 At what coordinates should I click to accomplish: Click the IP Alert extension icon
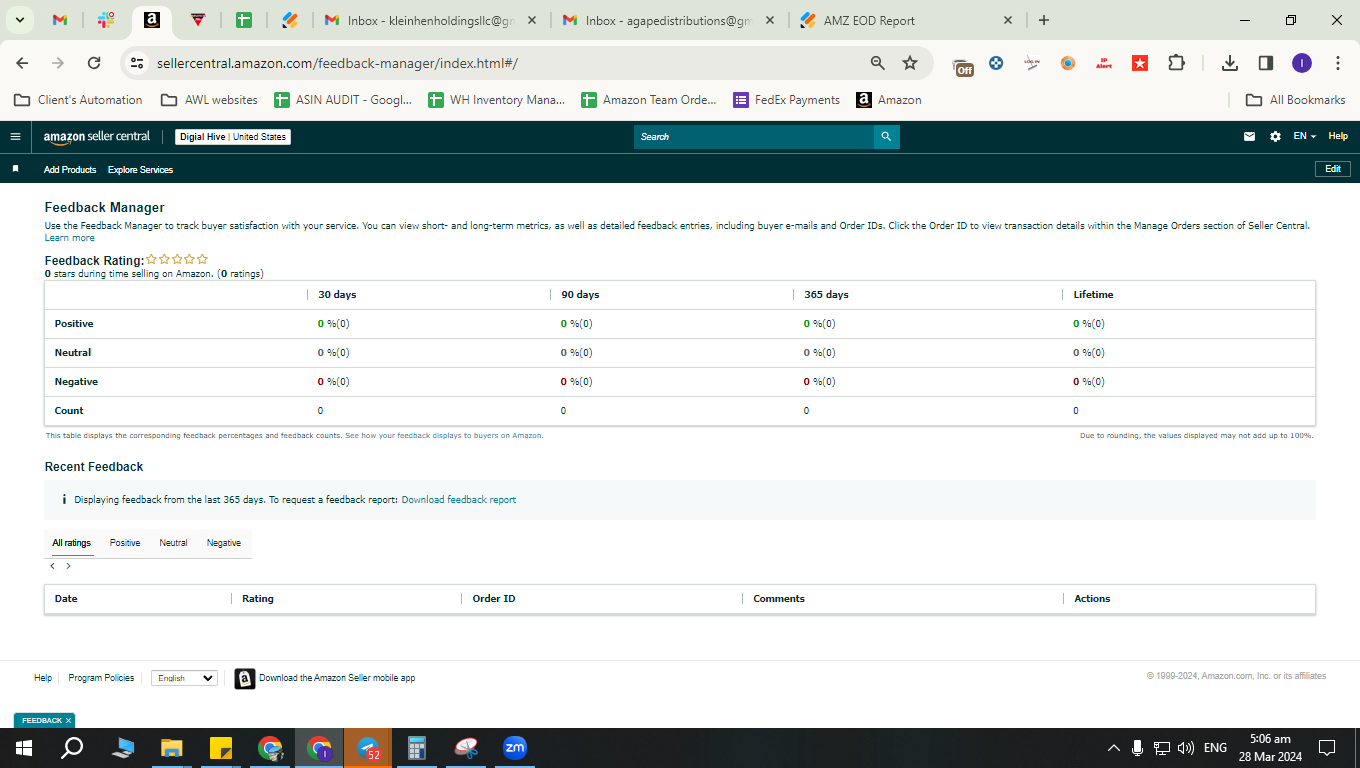pyautogui.click(x=1104, y=63)
